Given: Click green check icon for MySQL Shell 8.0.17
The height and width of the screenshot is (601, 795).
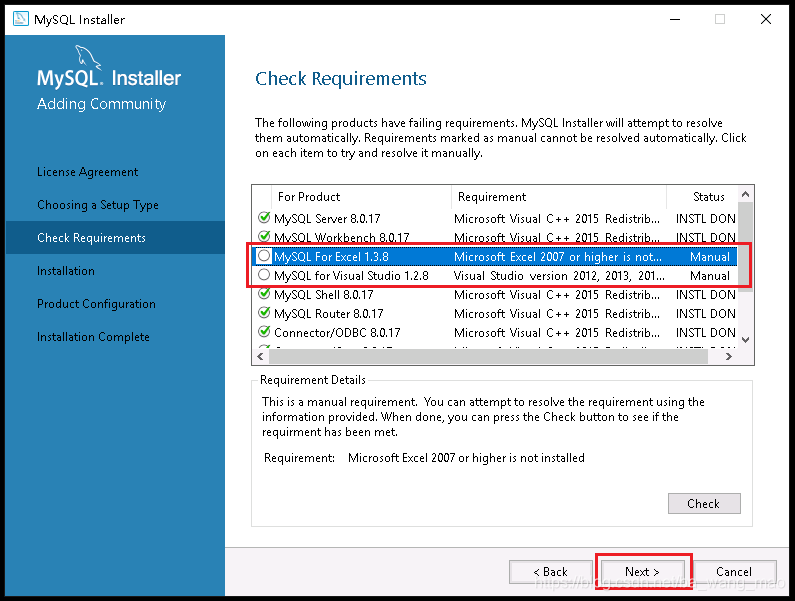Looking at the screenshot, I should (x=264, y=294).
